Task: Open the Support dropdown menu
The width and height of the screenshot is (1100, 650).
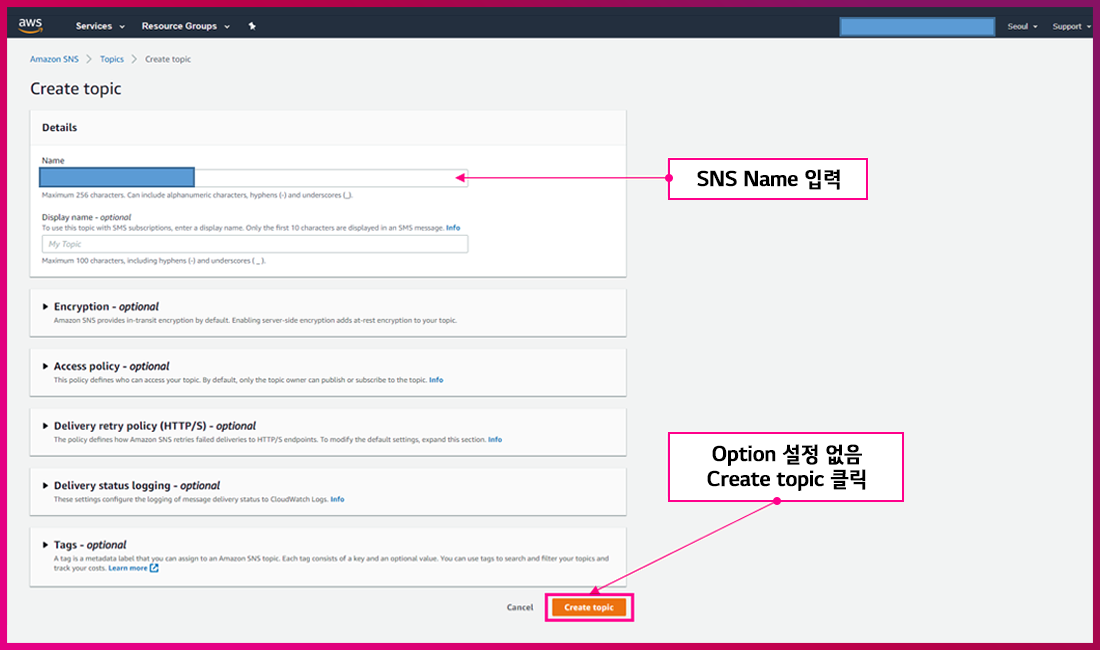Action: tap(1071, 26)
